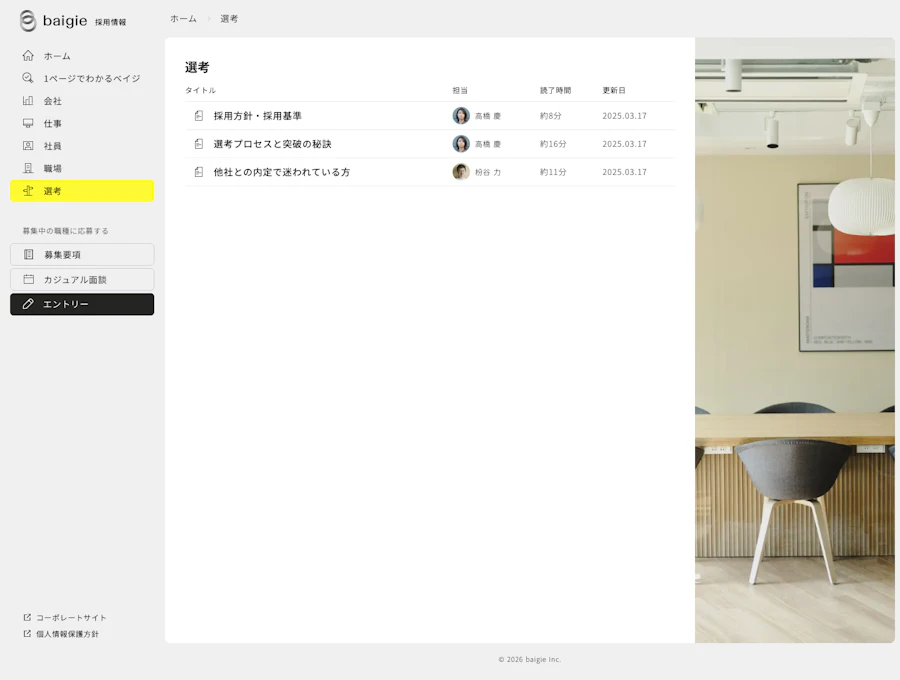Open the article 採用方針・採用基準
The image size is (900, 680).
click(x=258, y=116)
